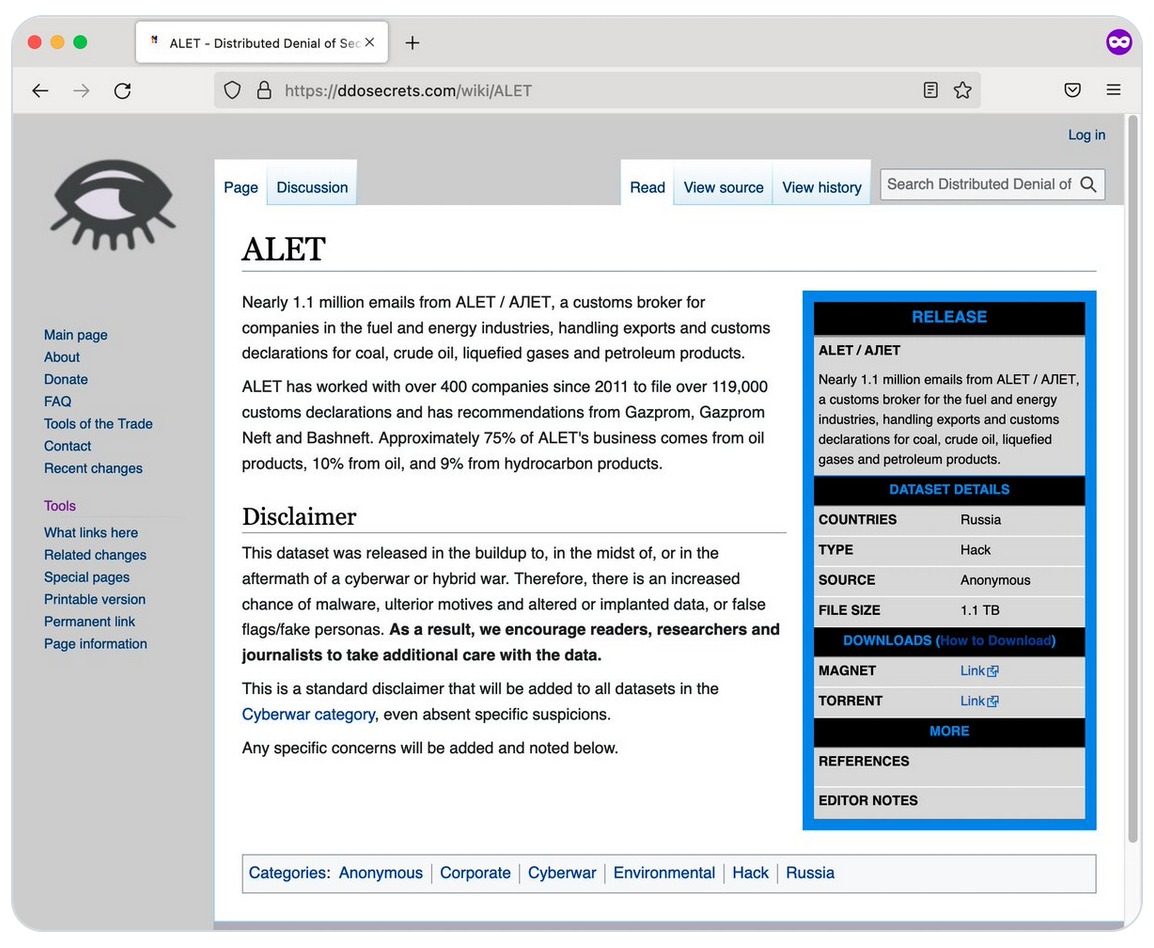This screenshot has height=948, width=1154.
Task: Click the DDoSecrets eye logo
Action: (113, 205)
